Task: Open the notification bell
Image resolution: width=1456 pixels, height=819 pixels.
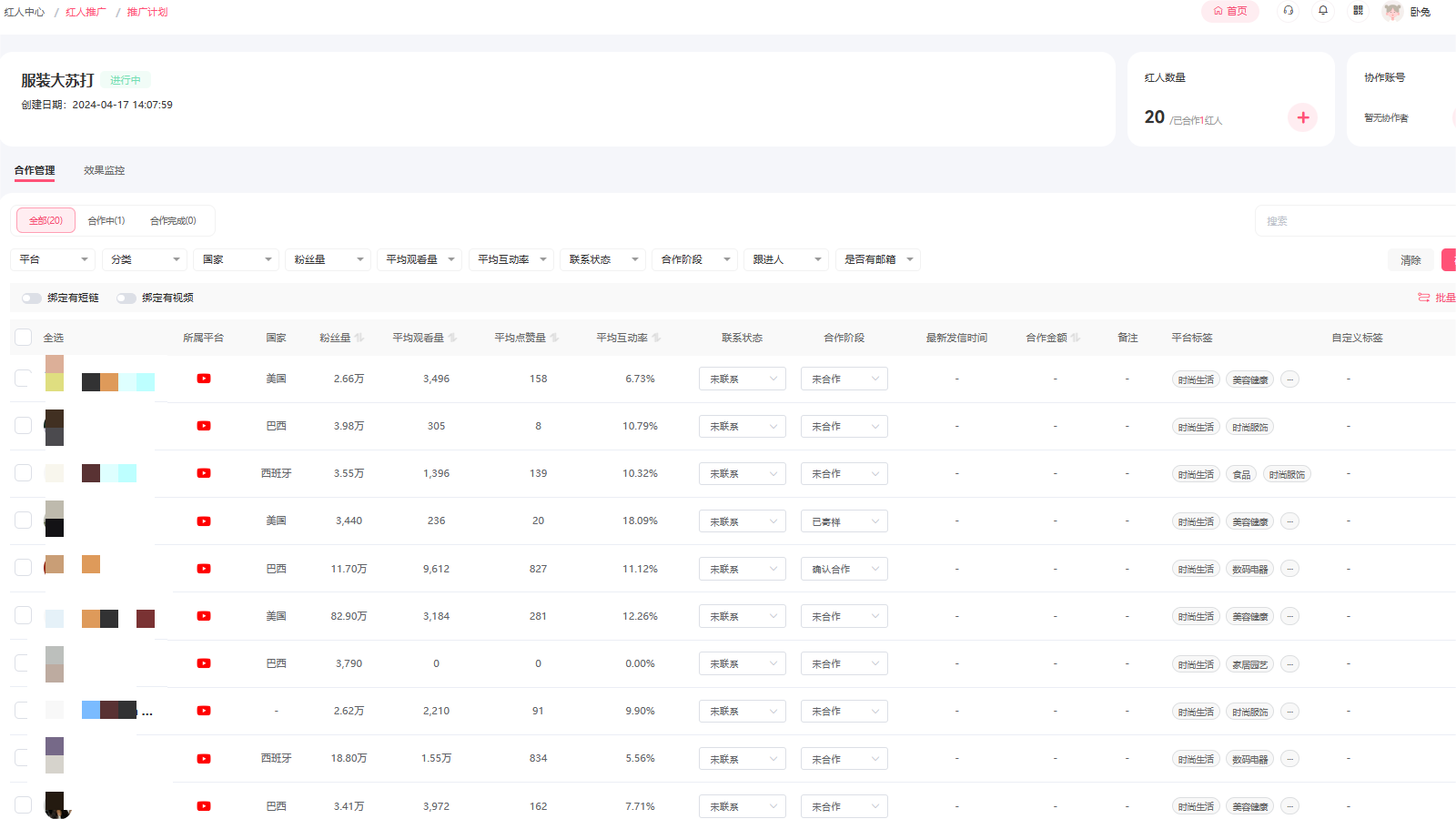Action: (x=1323, y=11)
